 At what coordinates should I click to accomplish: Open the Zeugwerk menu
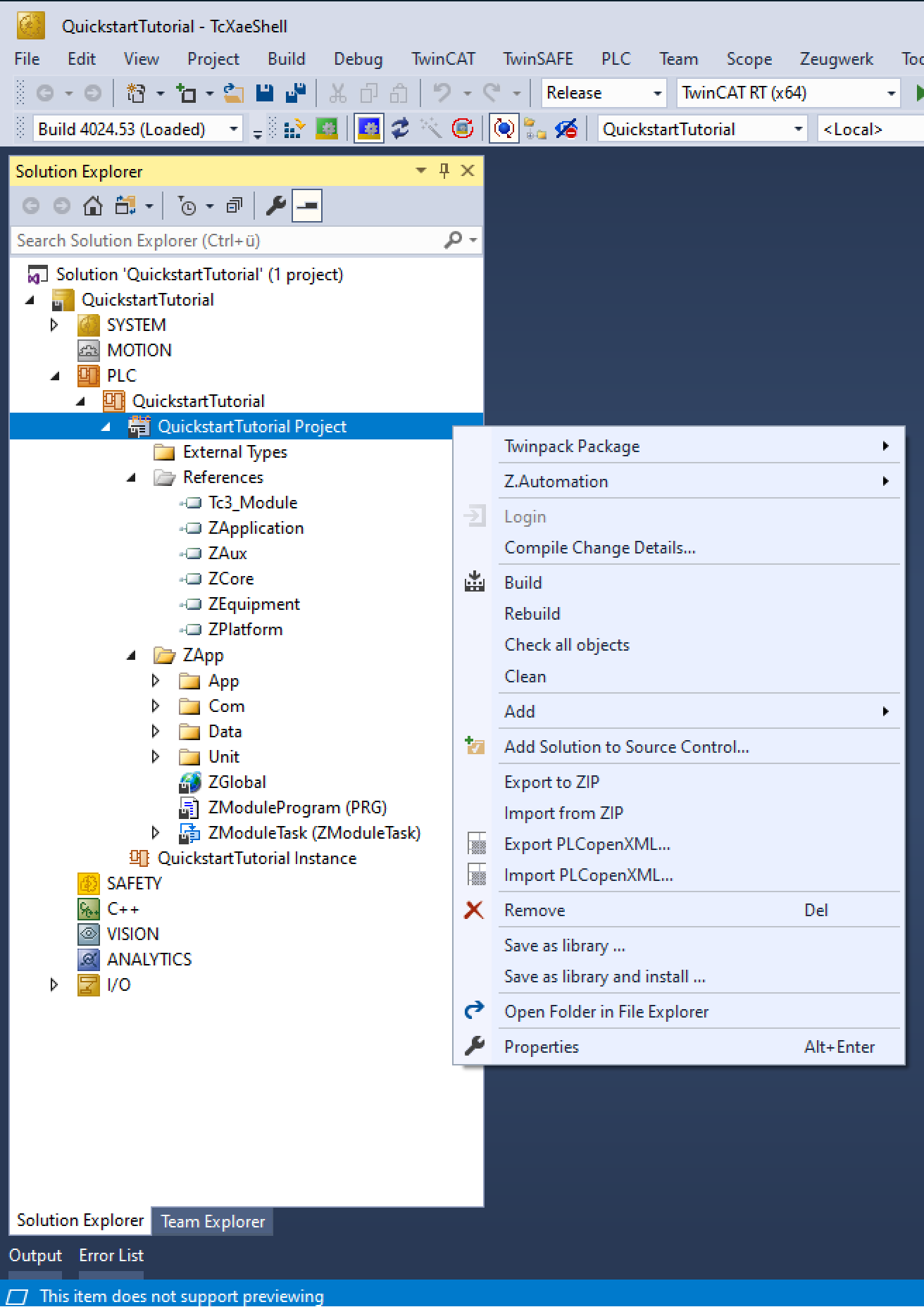pyautogui.click(x=836, y=59)
